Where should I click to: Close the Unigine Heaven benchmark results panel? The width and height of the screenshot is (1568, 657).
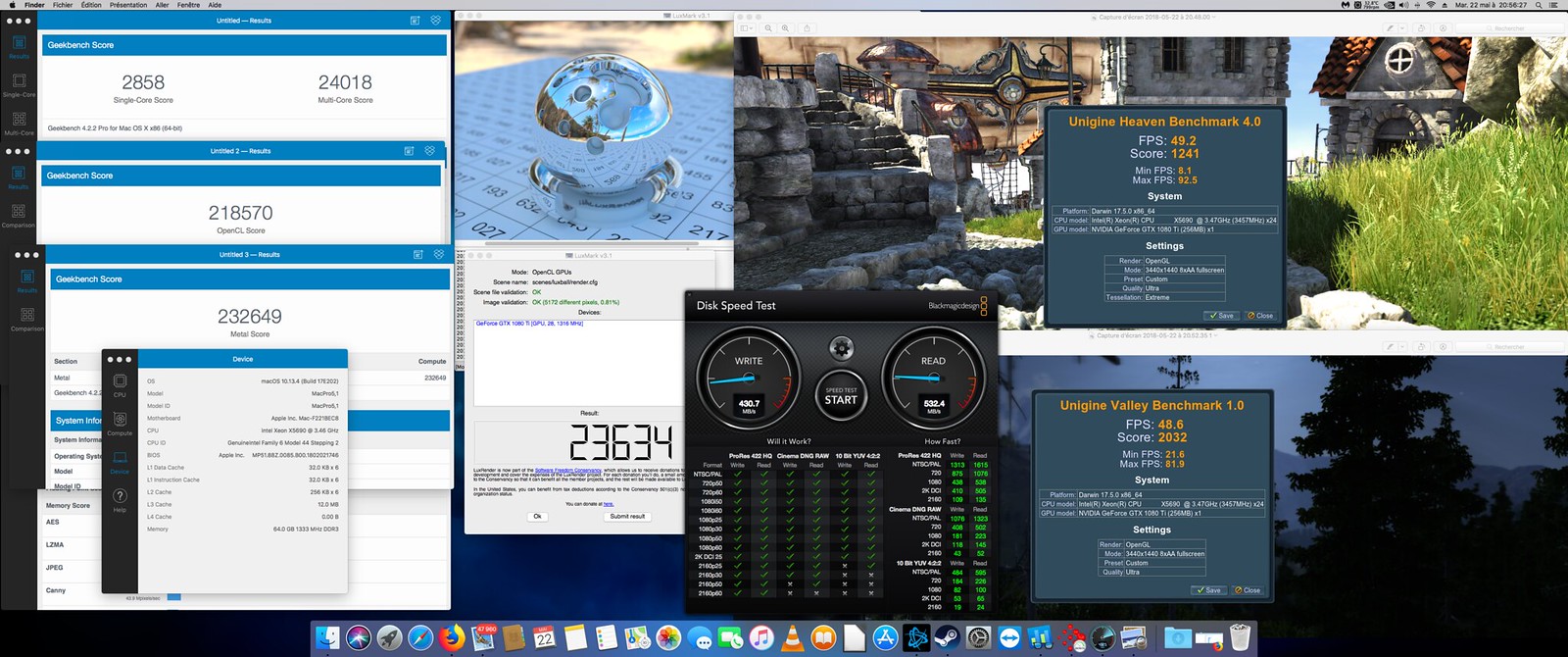point(1260,316)
